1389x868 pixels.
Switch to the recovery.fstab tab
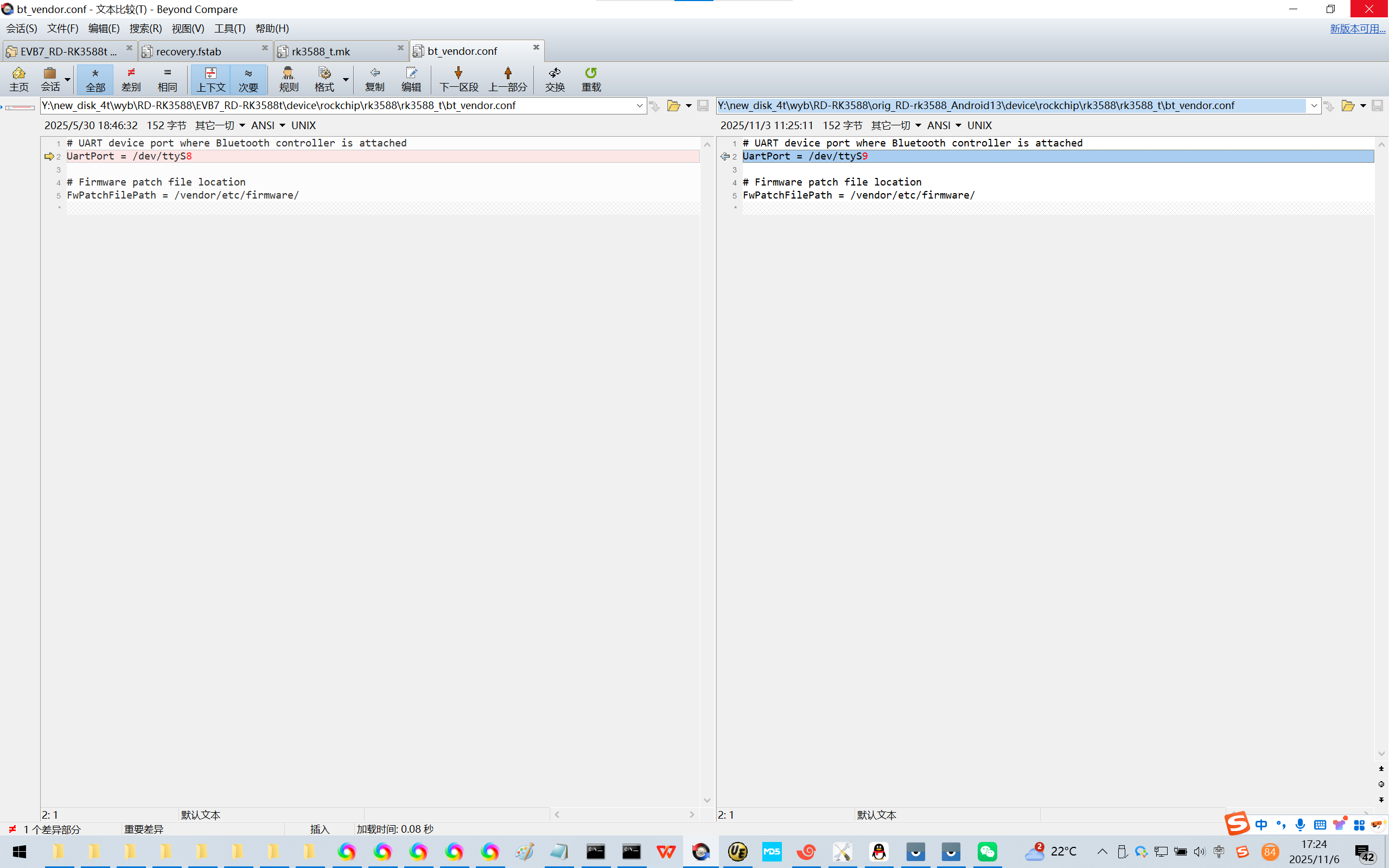[x=188, y=52]
